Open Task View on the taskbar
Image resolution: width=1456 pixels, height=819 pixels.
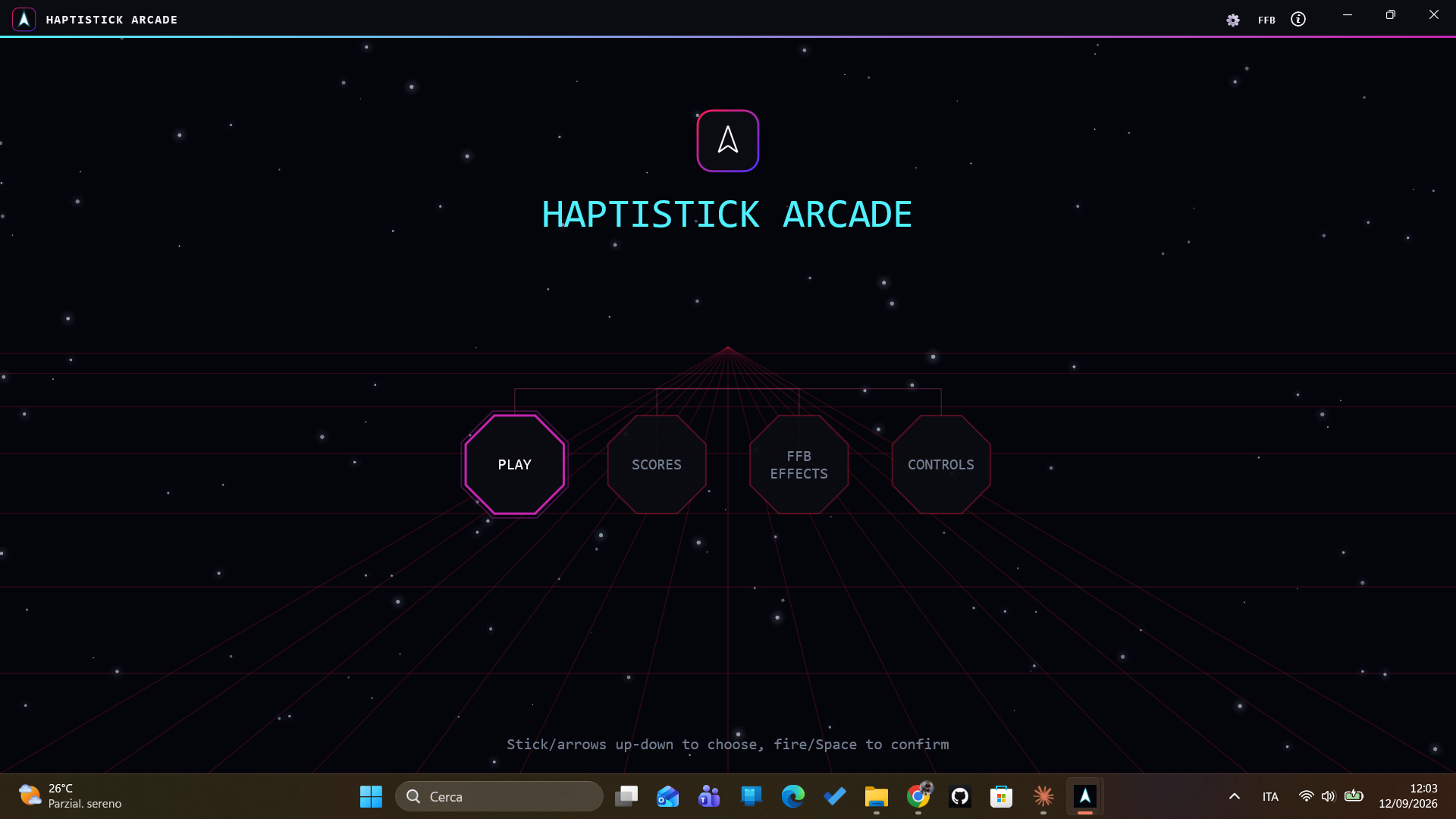626,796
